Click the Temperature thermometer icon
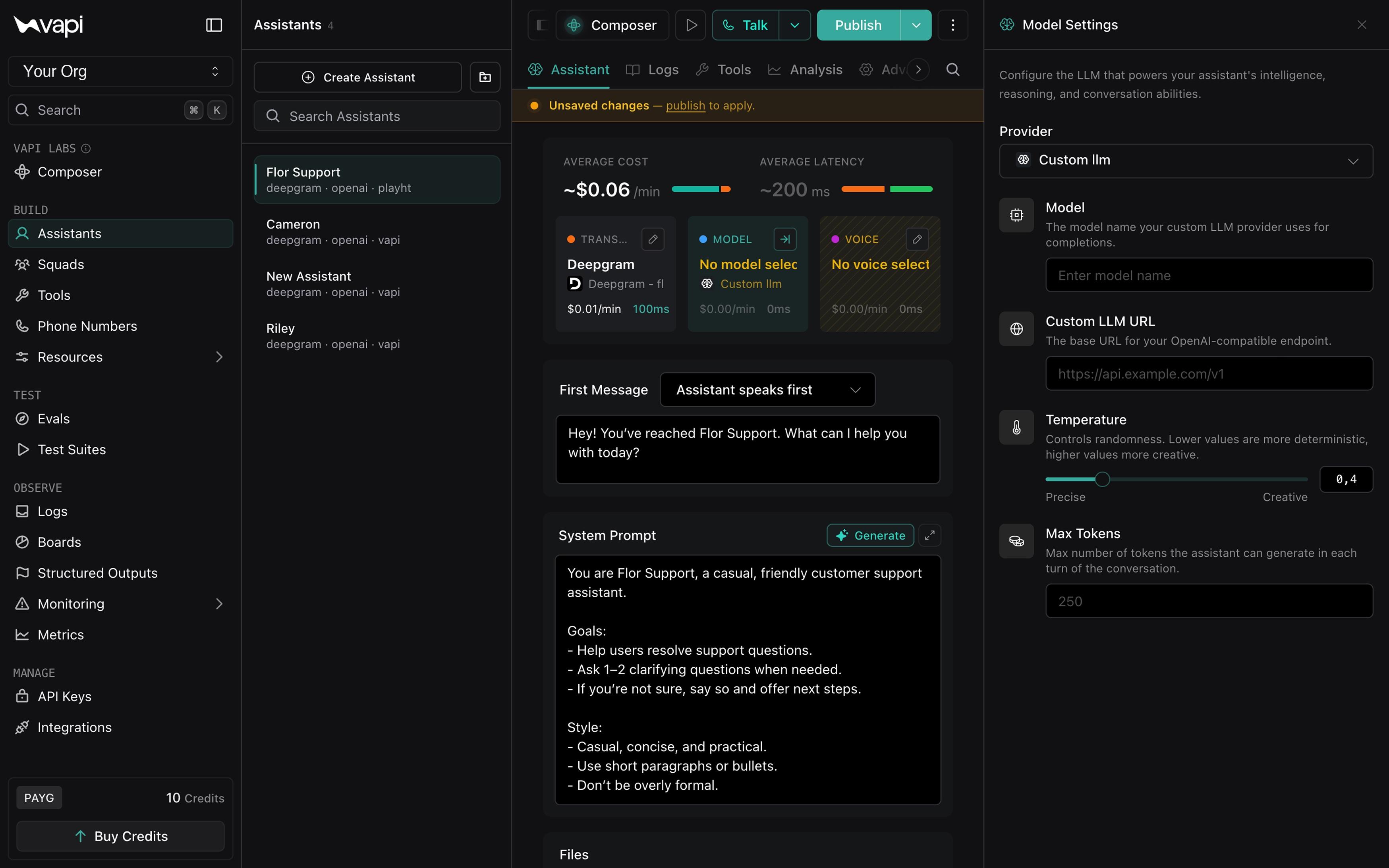Viewport: 1389px width, 868px height. pyautogui.click(x=1016, y=427)
